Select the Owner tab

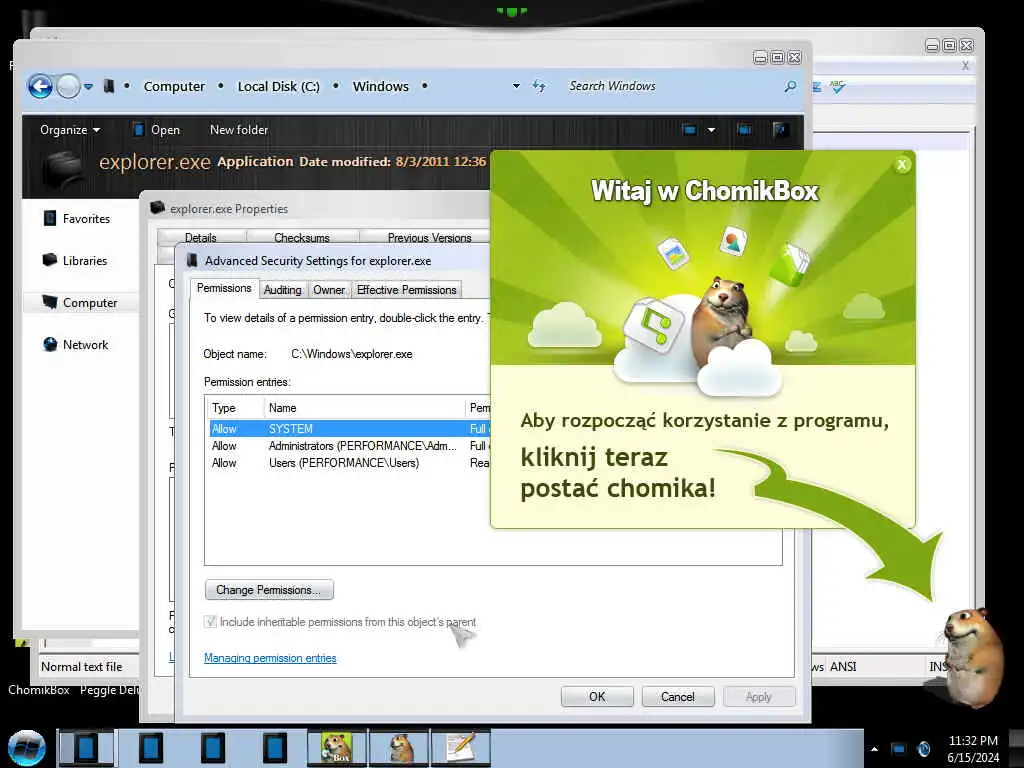point(328,290)
